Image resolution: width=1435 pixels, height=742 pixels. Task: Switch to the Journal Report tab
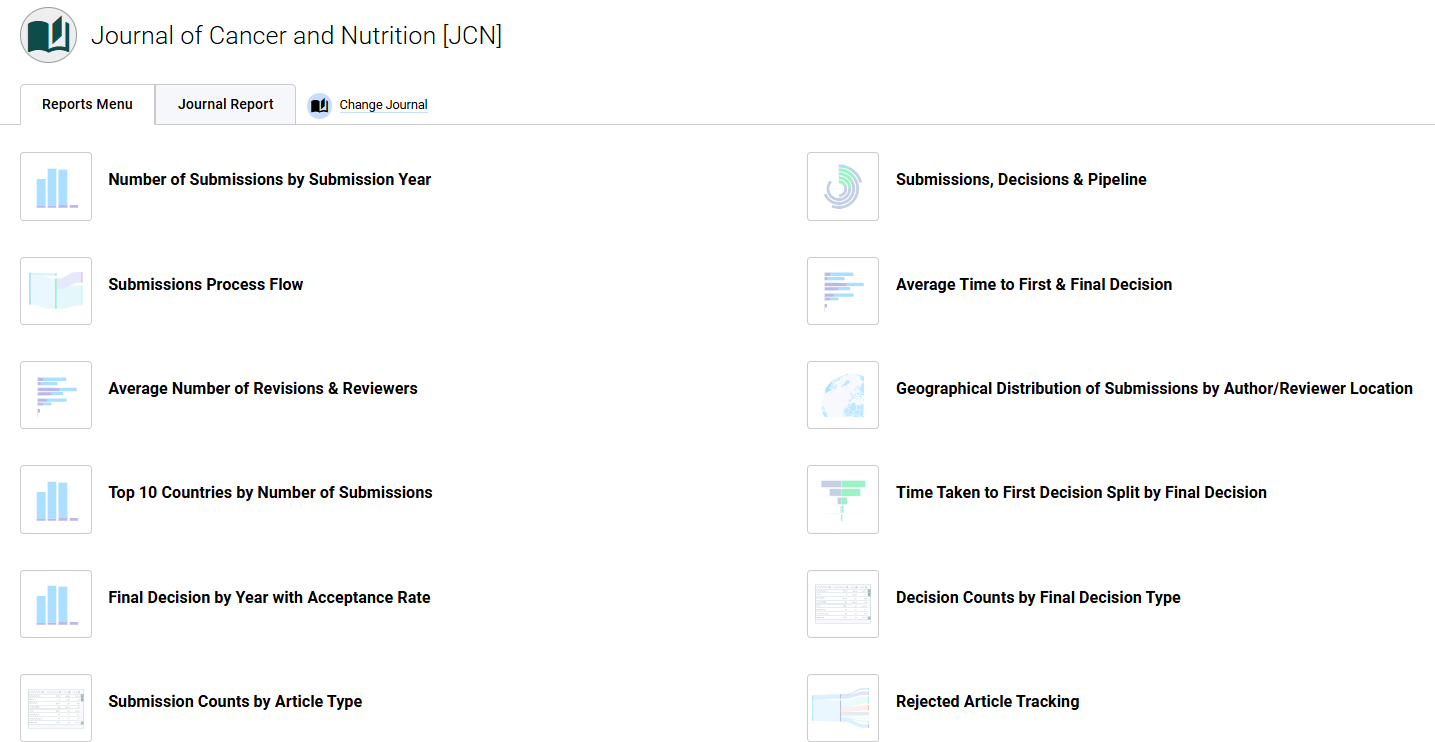[226, 104]
